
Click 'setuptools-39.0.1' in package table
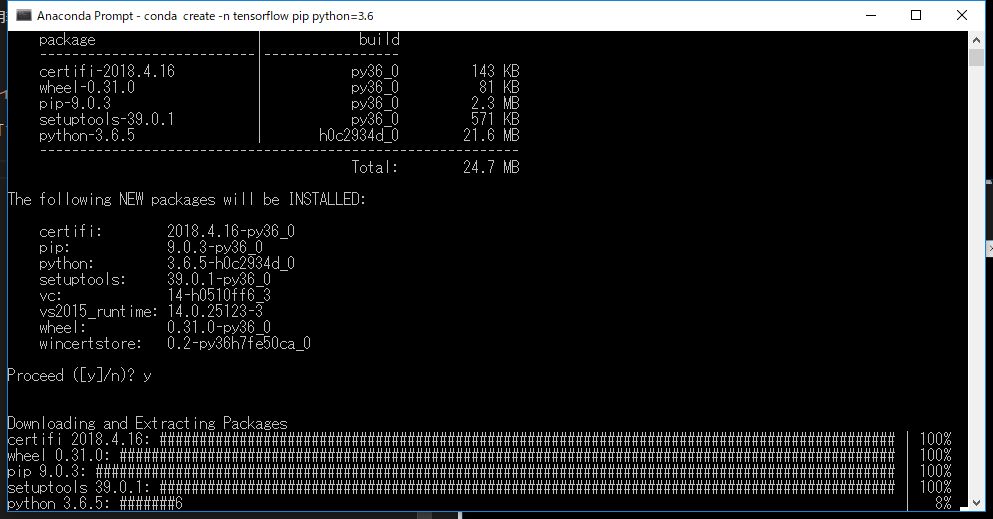(106, 119)
